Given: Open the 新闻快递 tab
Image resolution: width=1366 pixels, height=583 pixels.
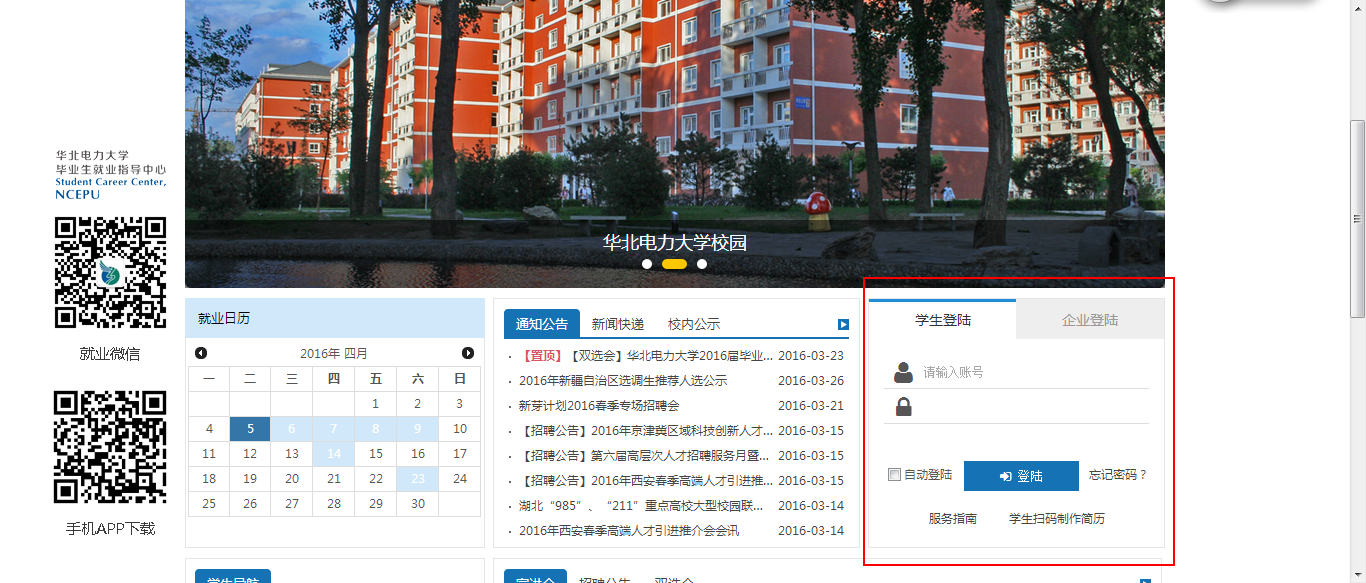Looking at the screenshot, I should point(617,324).
